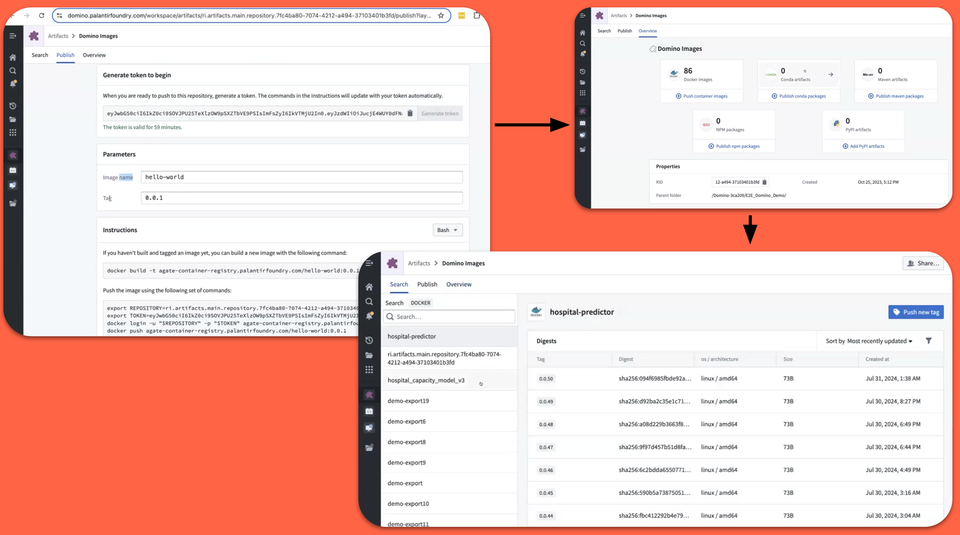Image resolution: width=960 pixels, height=535 pixels.
Task: Open the Search tab in the Overview screenshot
Action: 604,31
